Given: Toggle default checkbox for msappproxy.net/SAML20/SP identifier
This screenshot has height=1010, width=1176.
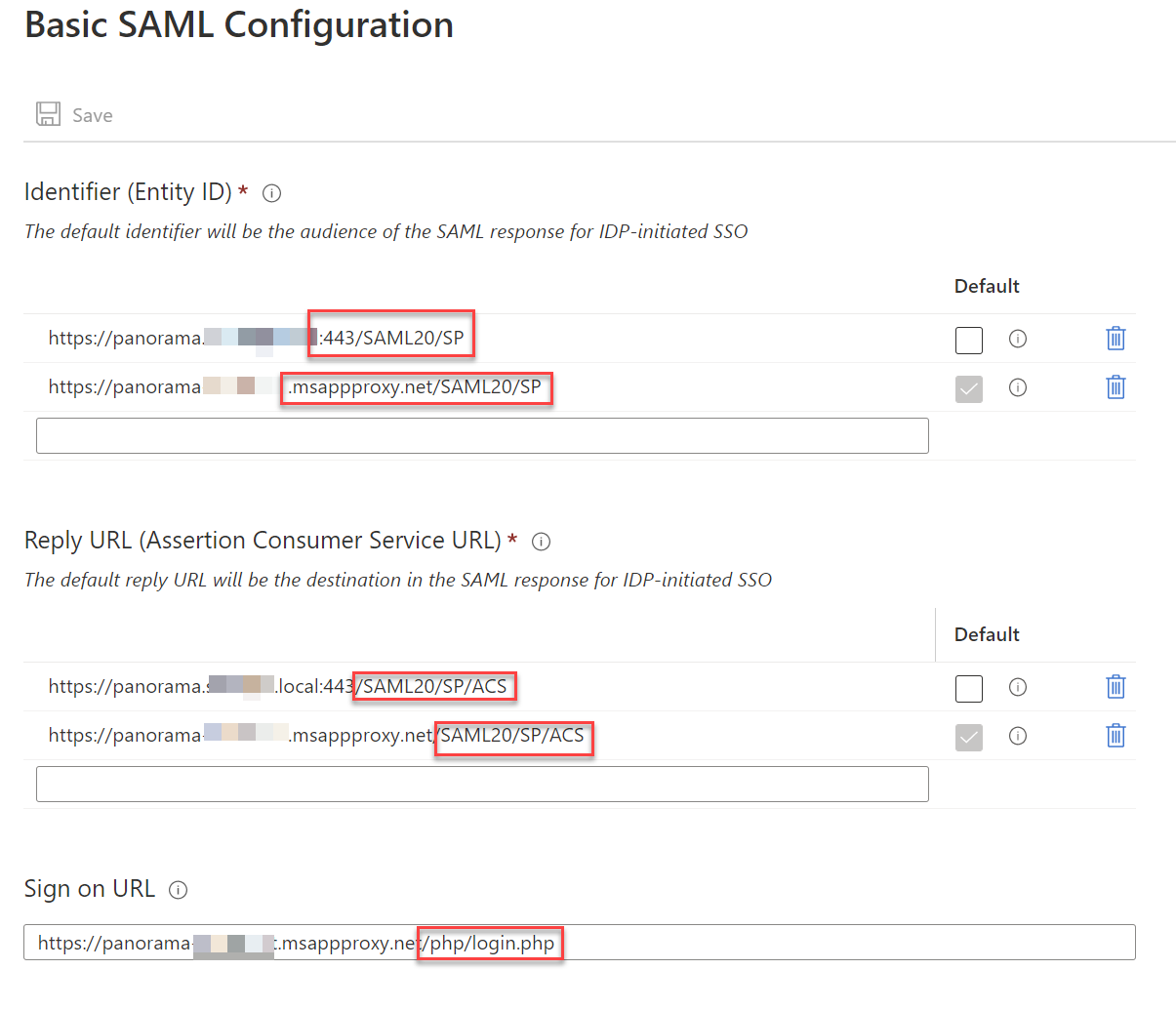Looking at the screenshot, I should point(969,389).
